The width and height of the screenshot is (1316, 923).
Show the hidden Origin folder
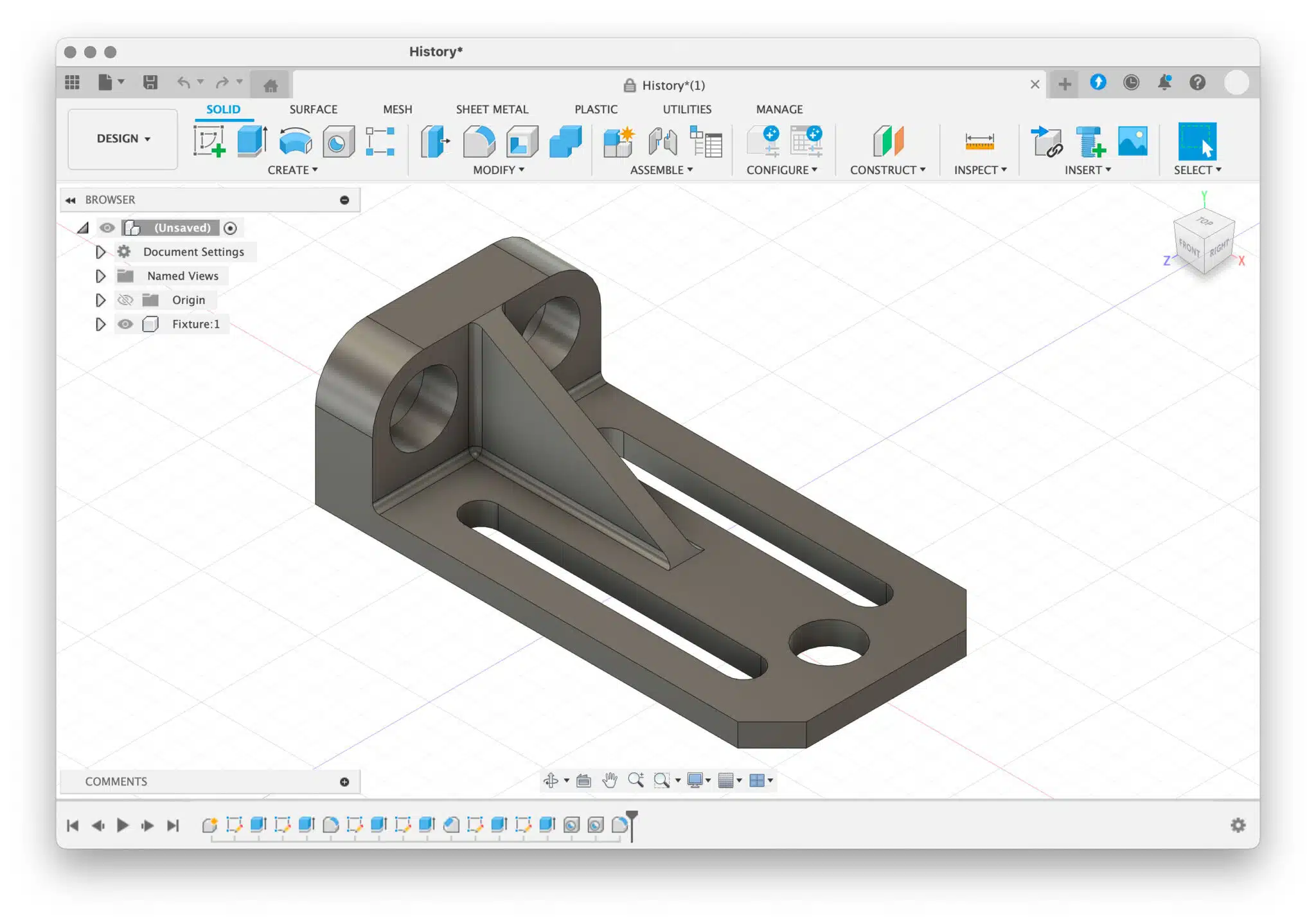(x=125, y=300)
